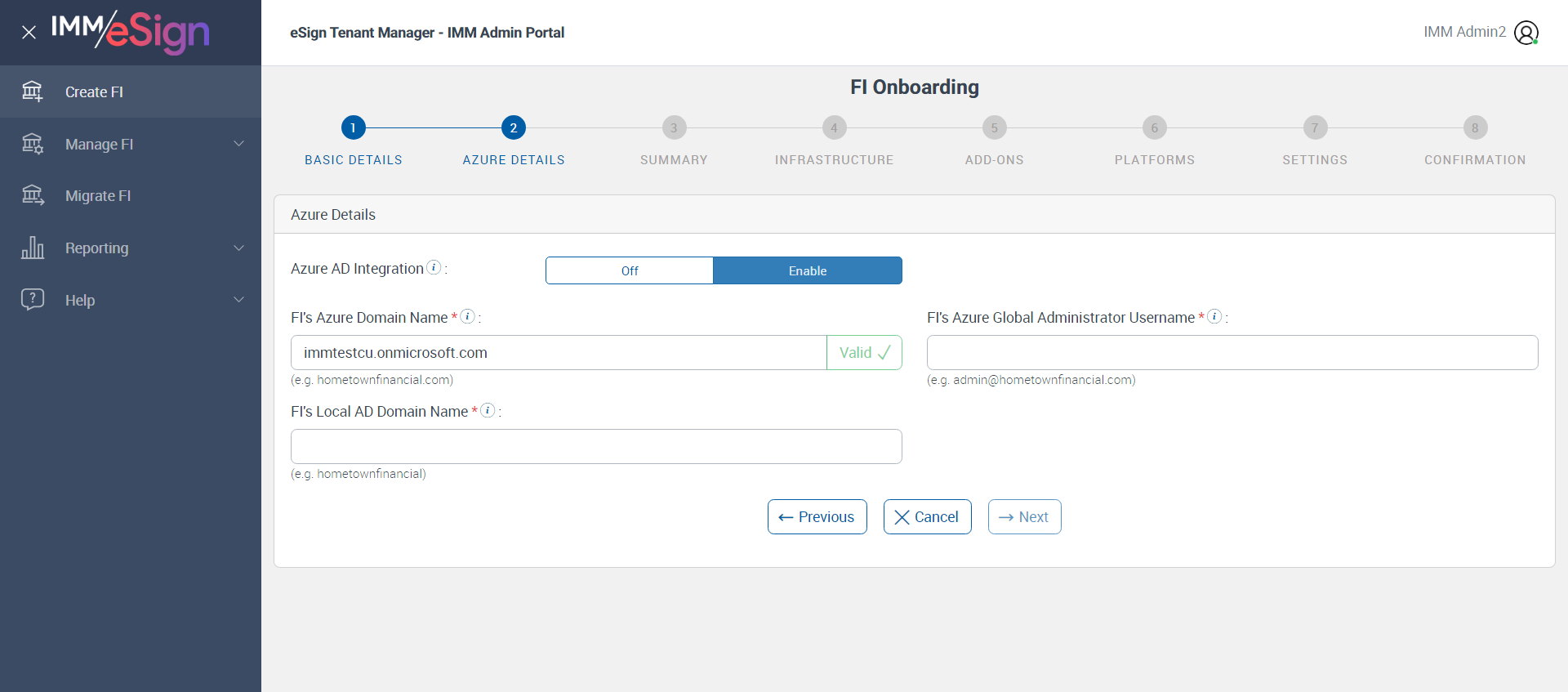Select Enable for Azure AD Integration
The width and height of the screenshot is (1568, 692).
(x=807, y=270)
